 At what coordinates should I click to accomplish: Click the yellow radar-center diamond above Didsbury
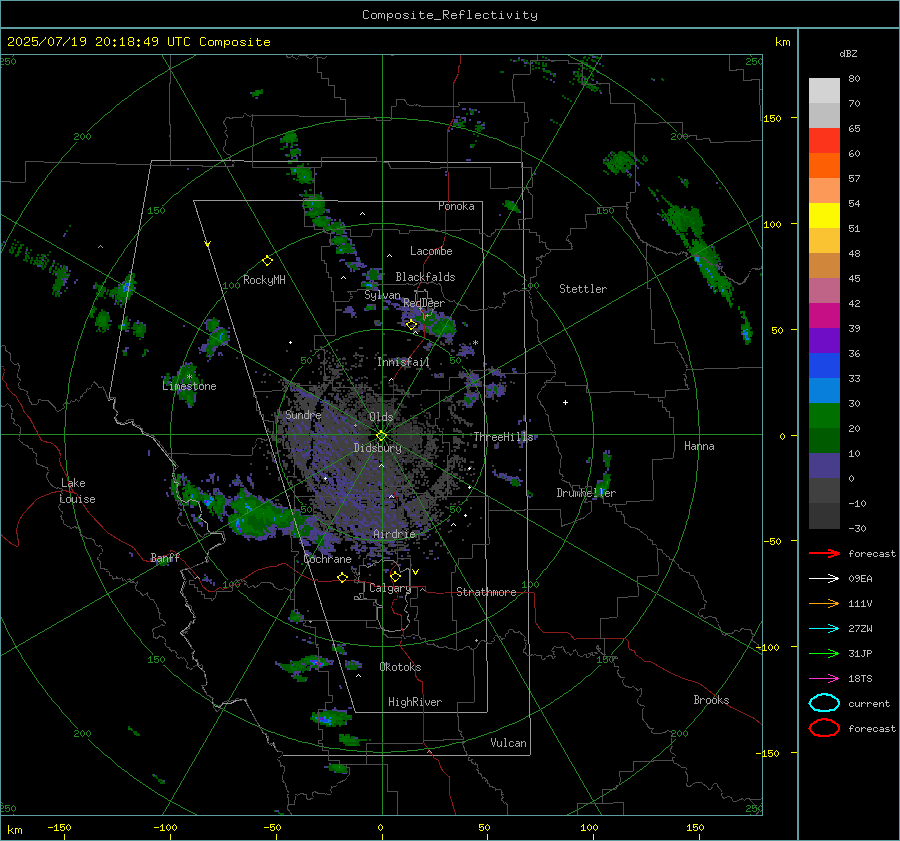pyautogui.click(x=381, y=436)
